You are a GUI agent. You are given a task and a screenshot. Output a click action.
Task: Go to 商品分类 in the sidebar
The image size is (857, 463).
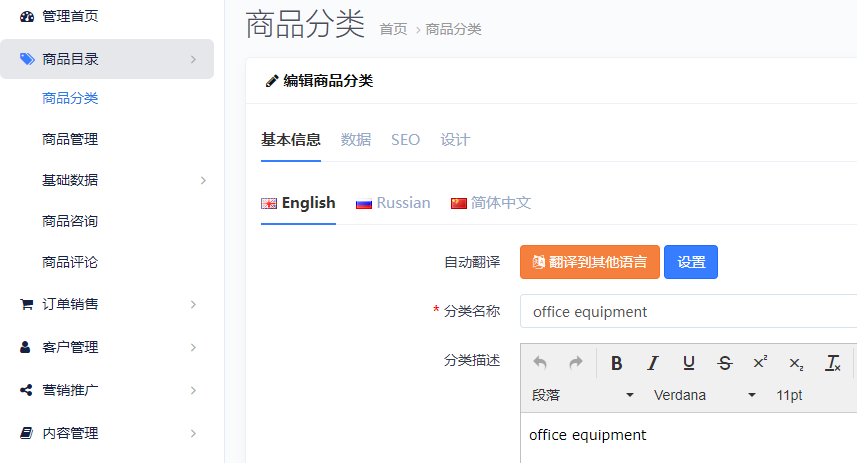point(70,98)
